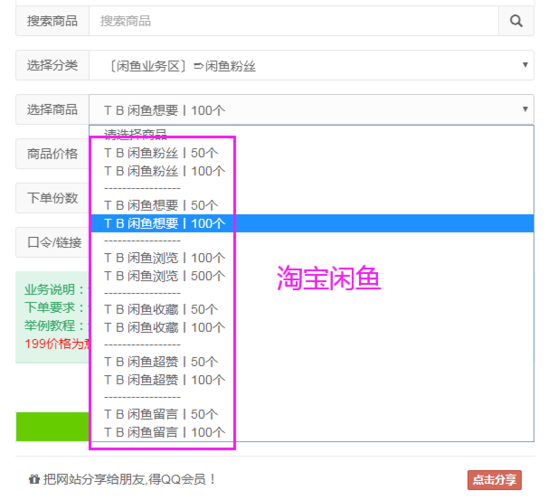The width and height of the screenshot is (548, 500).
Task: Click the green submit button
Action: 52,427
